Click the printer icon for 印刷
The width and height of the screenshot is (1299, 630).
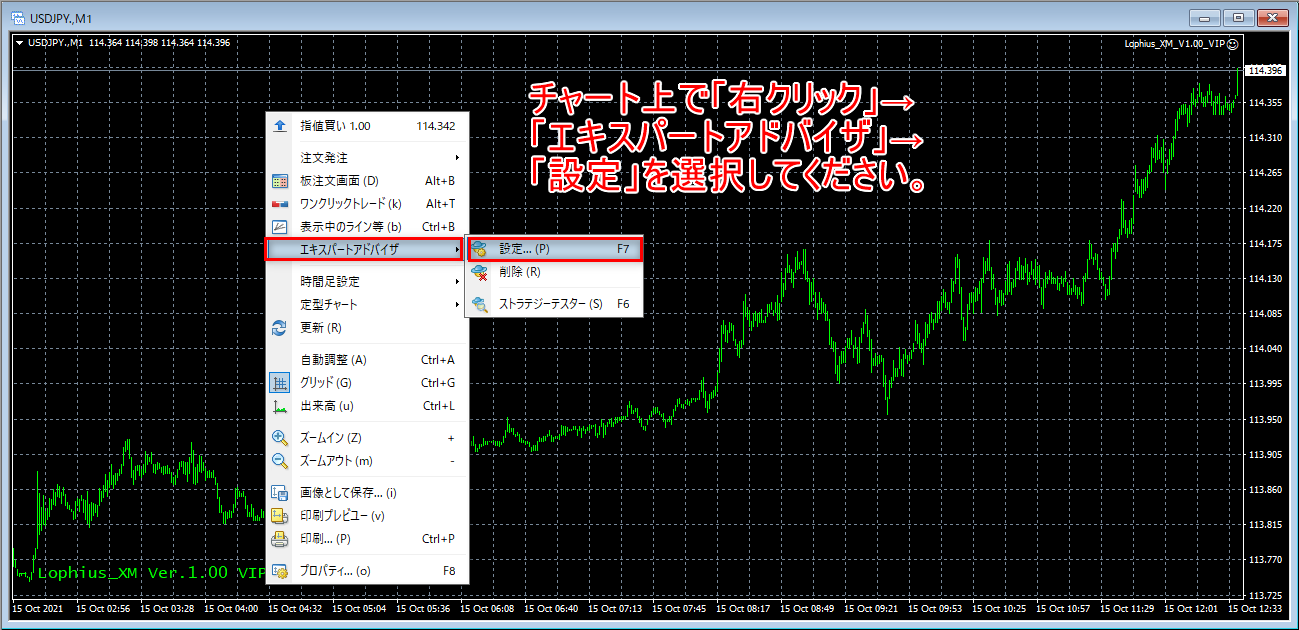pyautogui.click(x=280, y=539)
